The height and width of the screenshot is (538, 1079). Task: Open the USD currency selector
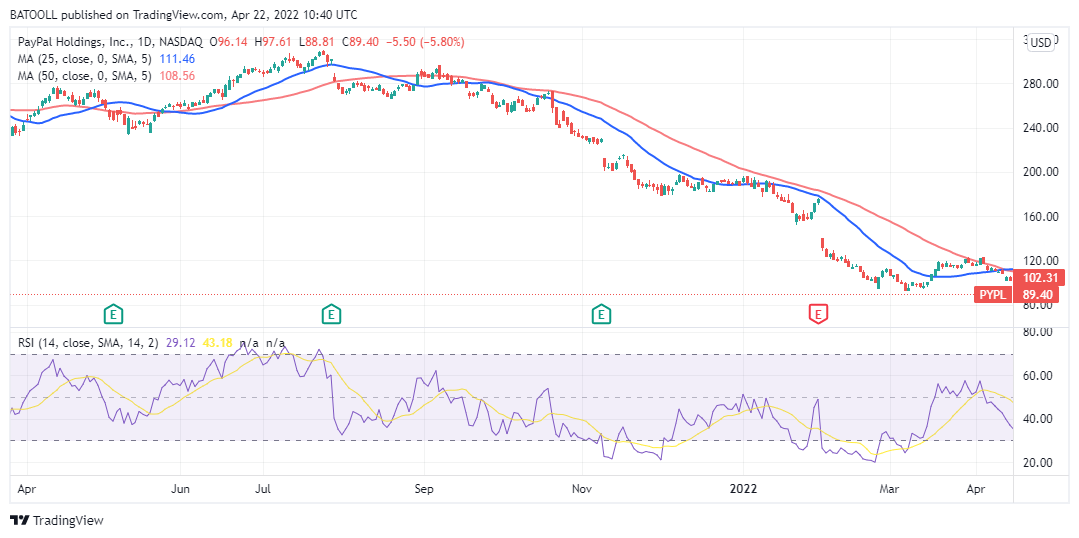pyautogui.click(x=1040, y=43)
